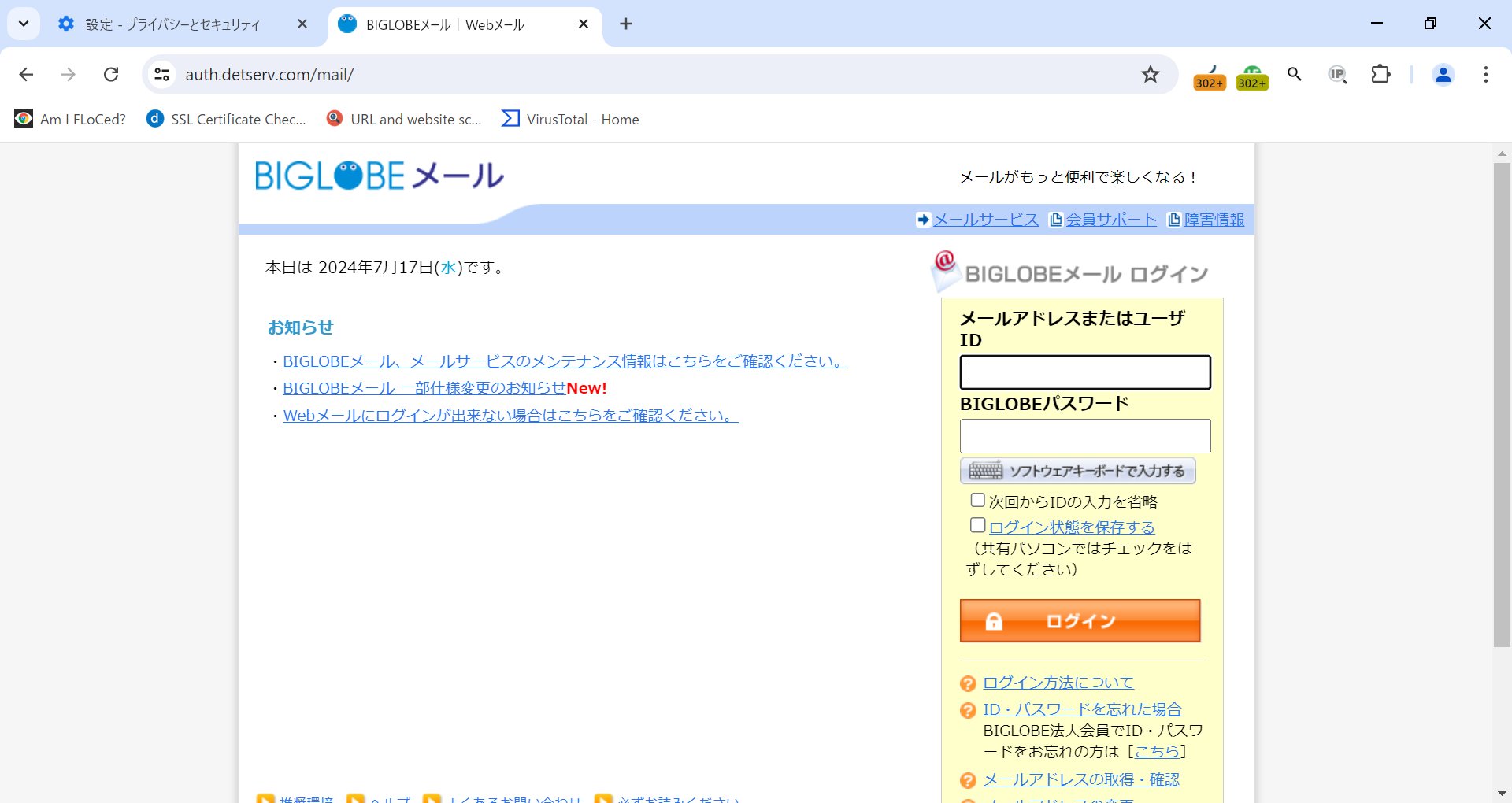The image size is (1512, 803).
Task: Bookmark this page with star icon
Action: click(1151, 74)
